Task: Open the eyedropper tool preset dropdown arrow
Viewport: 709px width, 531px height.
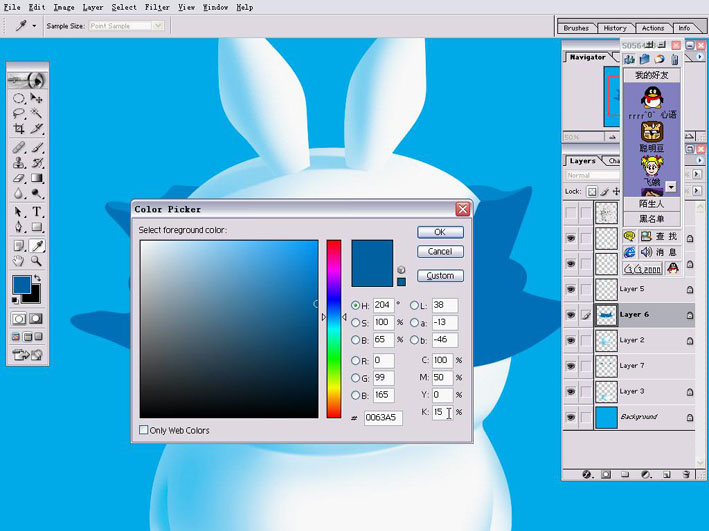Action: (x=34, y=26)
